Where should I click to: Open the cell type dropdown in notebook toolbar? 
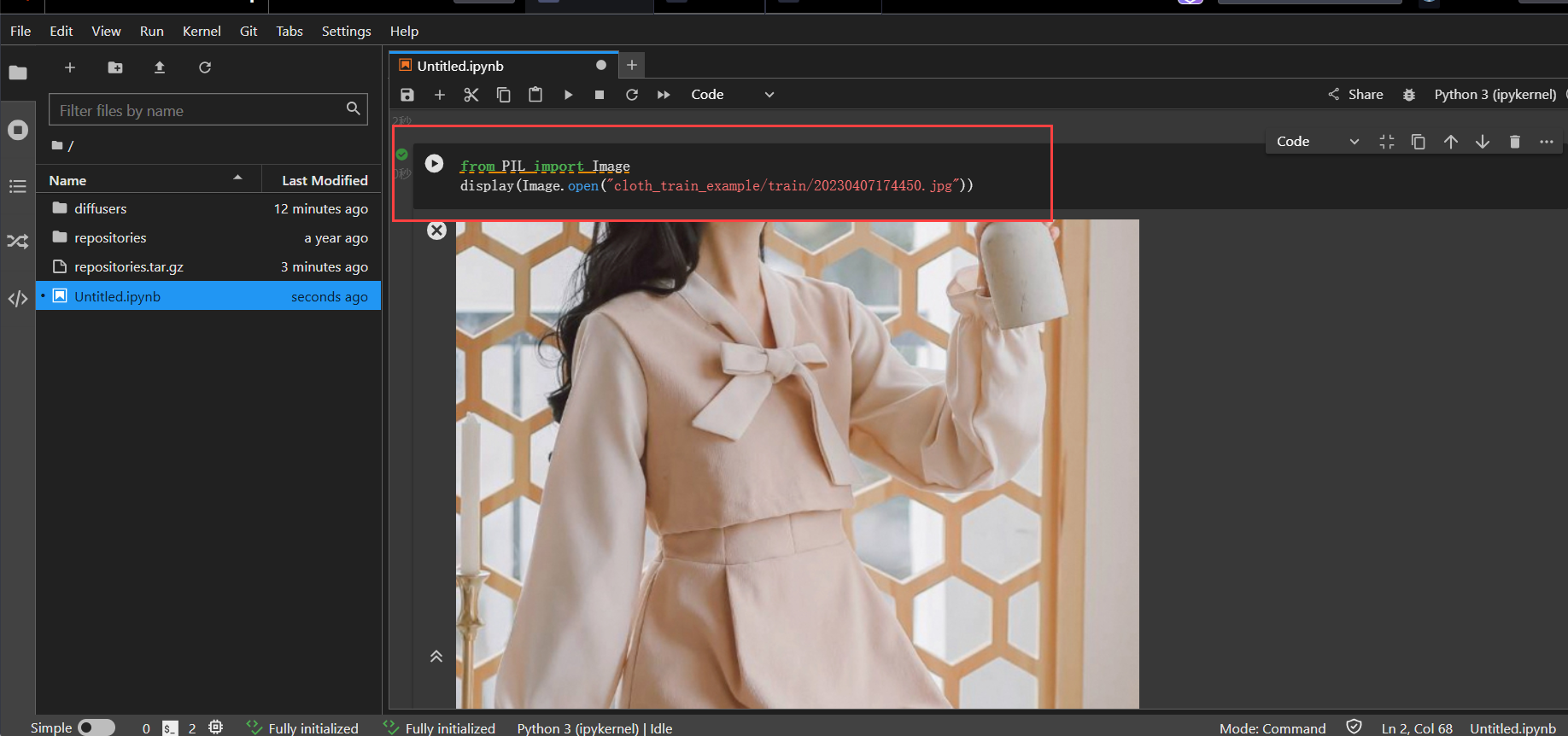[x=733, y=95]
